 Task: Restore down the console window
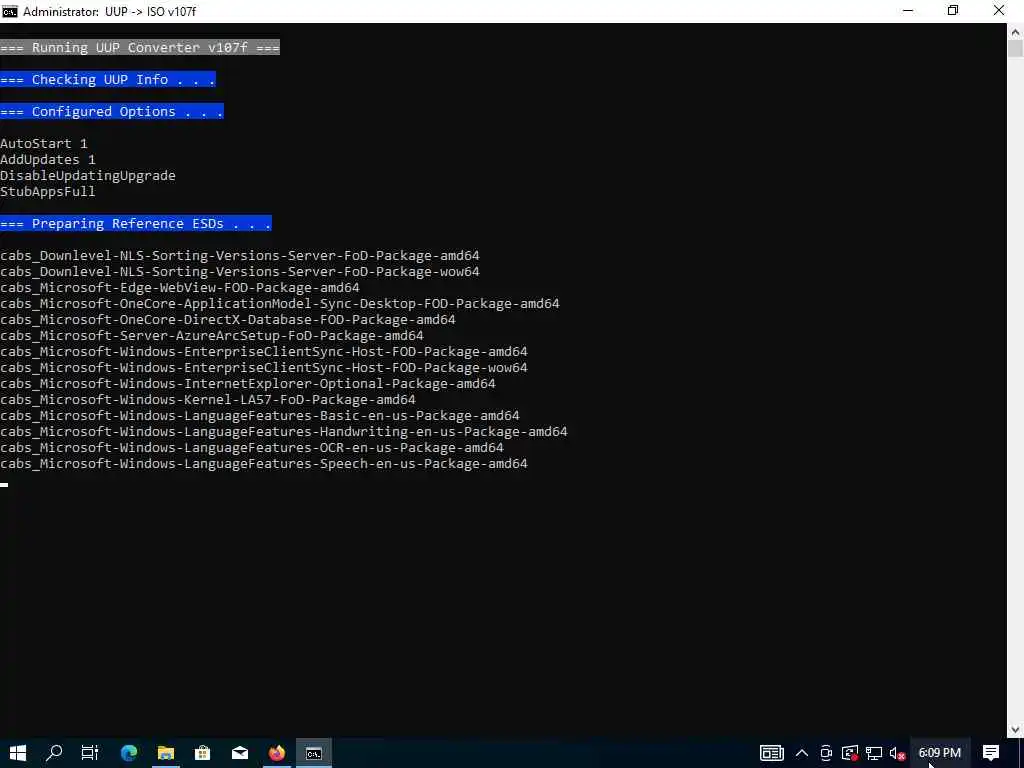[x=953, y=11]
